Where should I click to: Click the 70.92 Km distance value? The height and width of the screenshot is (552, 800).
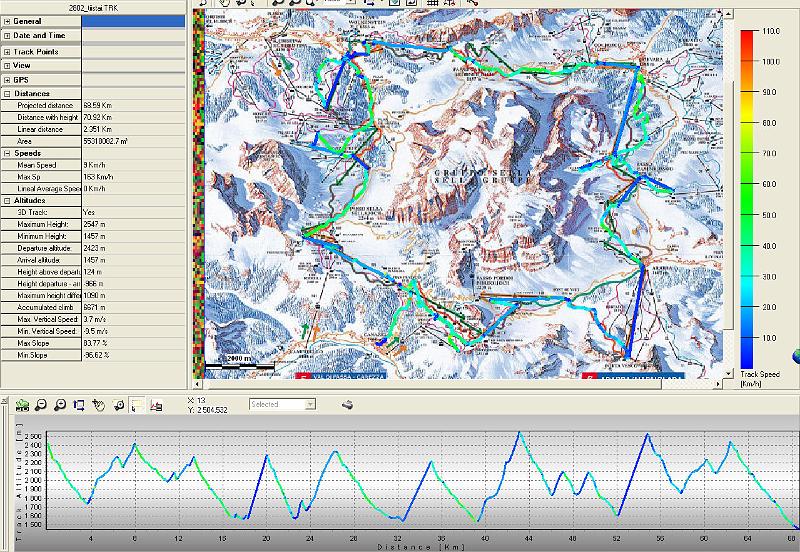point(97,117)
